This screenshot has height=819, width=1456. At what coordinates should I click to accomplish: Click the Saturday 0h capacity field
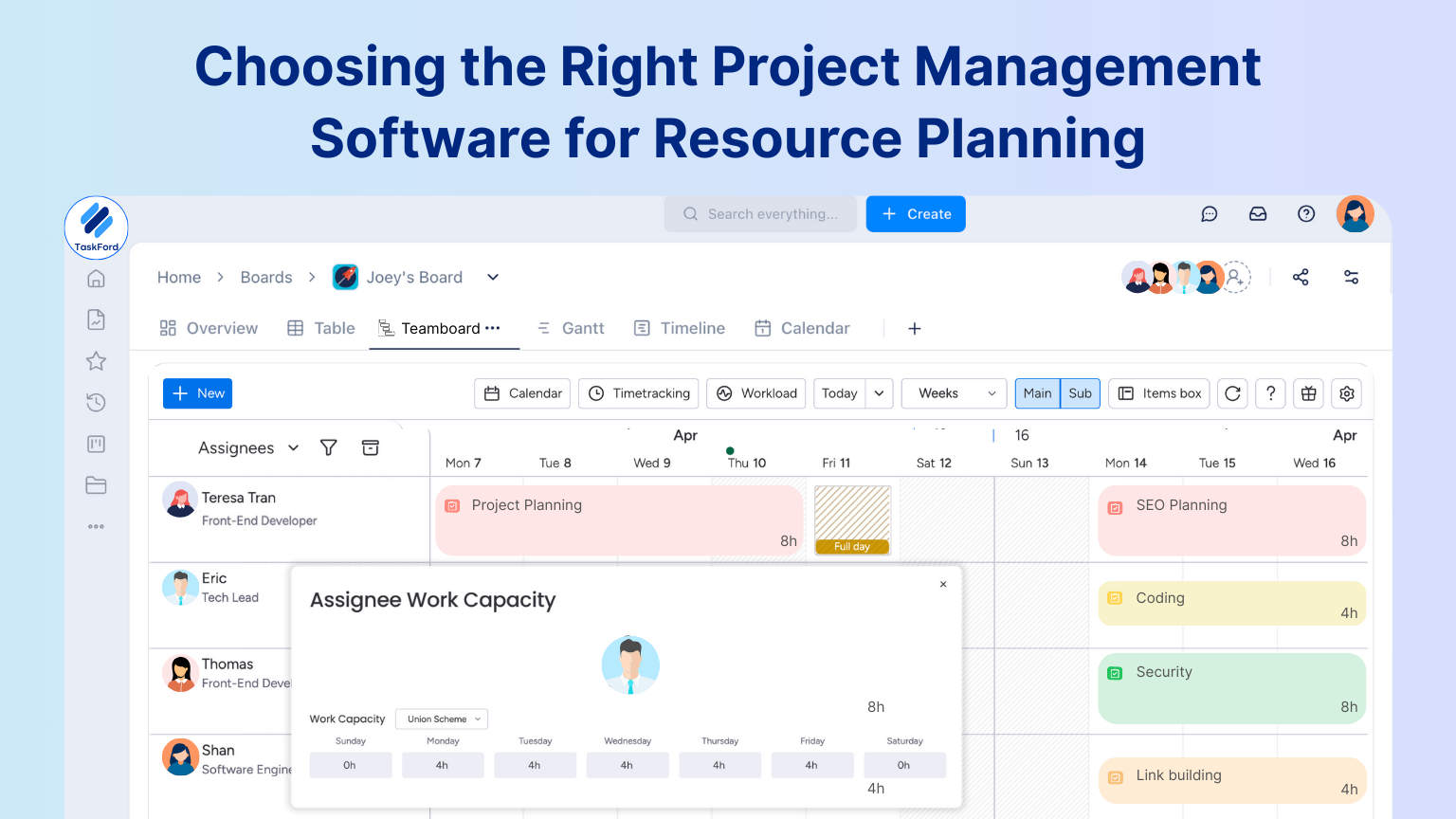click(x=904, y=765)
